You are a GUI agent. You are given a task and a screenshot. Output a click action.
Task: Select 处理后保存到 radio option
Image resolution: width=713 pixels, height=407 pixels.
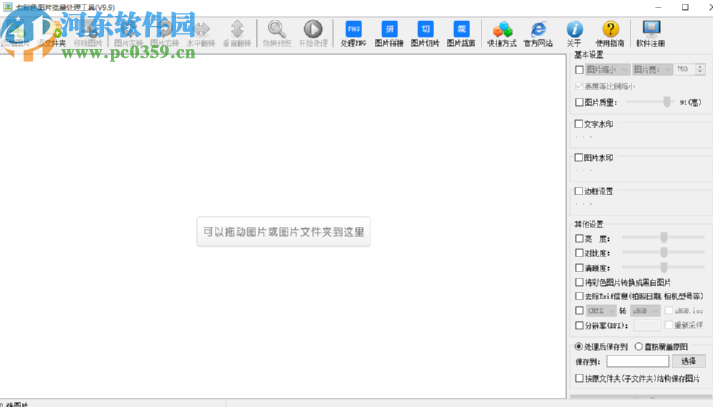[x=579, y=347]
